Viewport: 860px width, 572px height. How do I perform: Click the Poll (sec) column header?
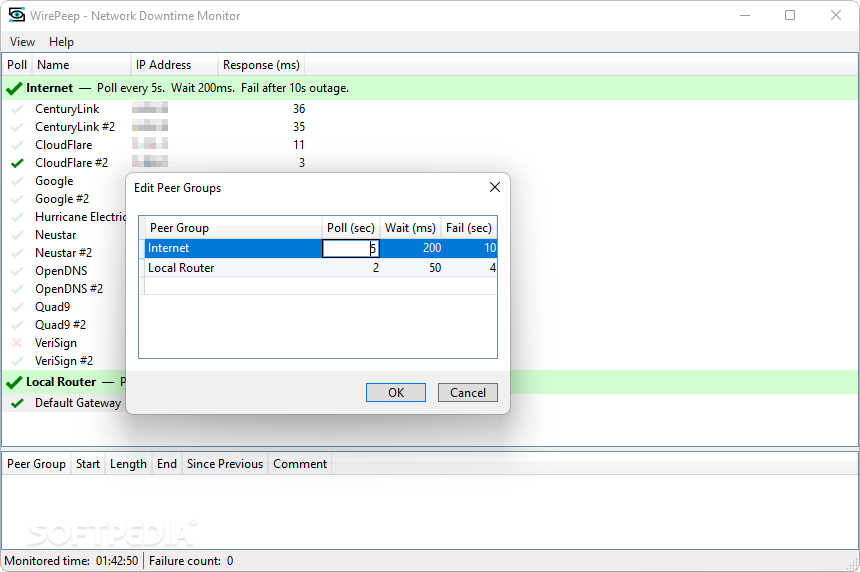point(350,228)
